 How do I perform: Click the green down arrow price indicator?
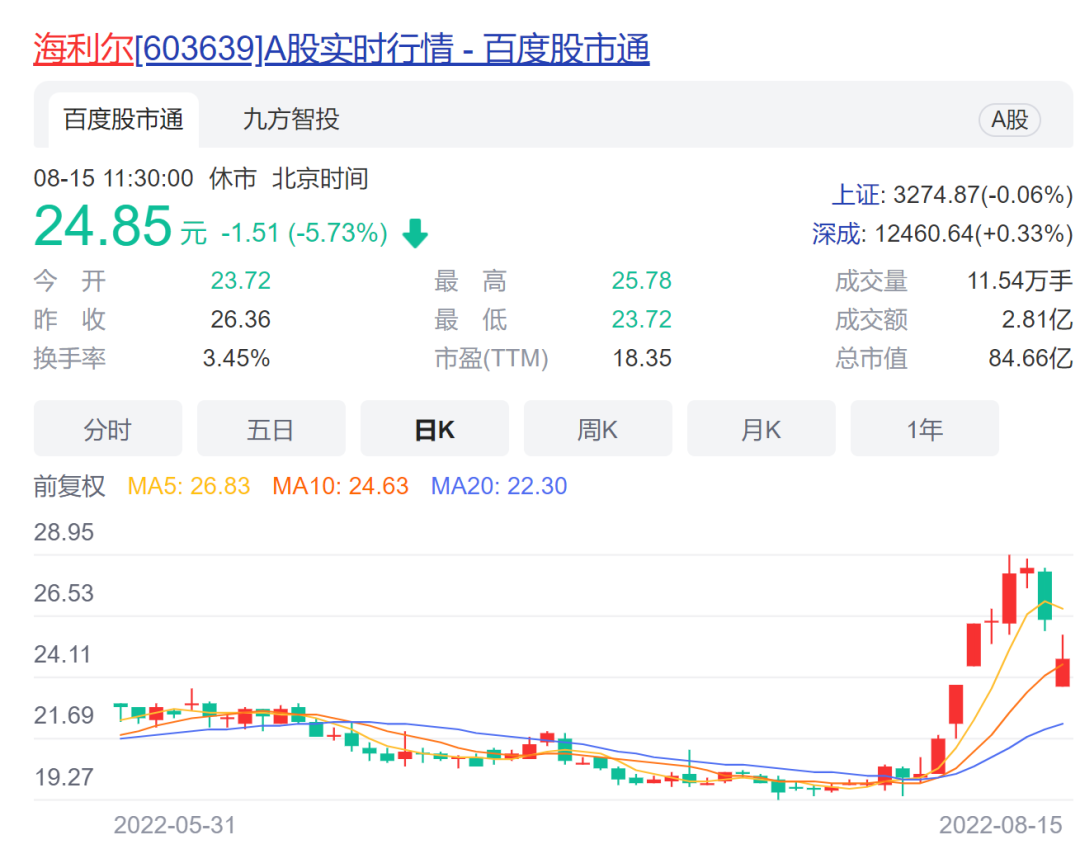point(415,232)
